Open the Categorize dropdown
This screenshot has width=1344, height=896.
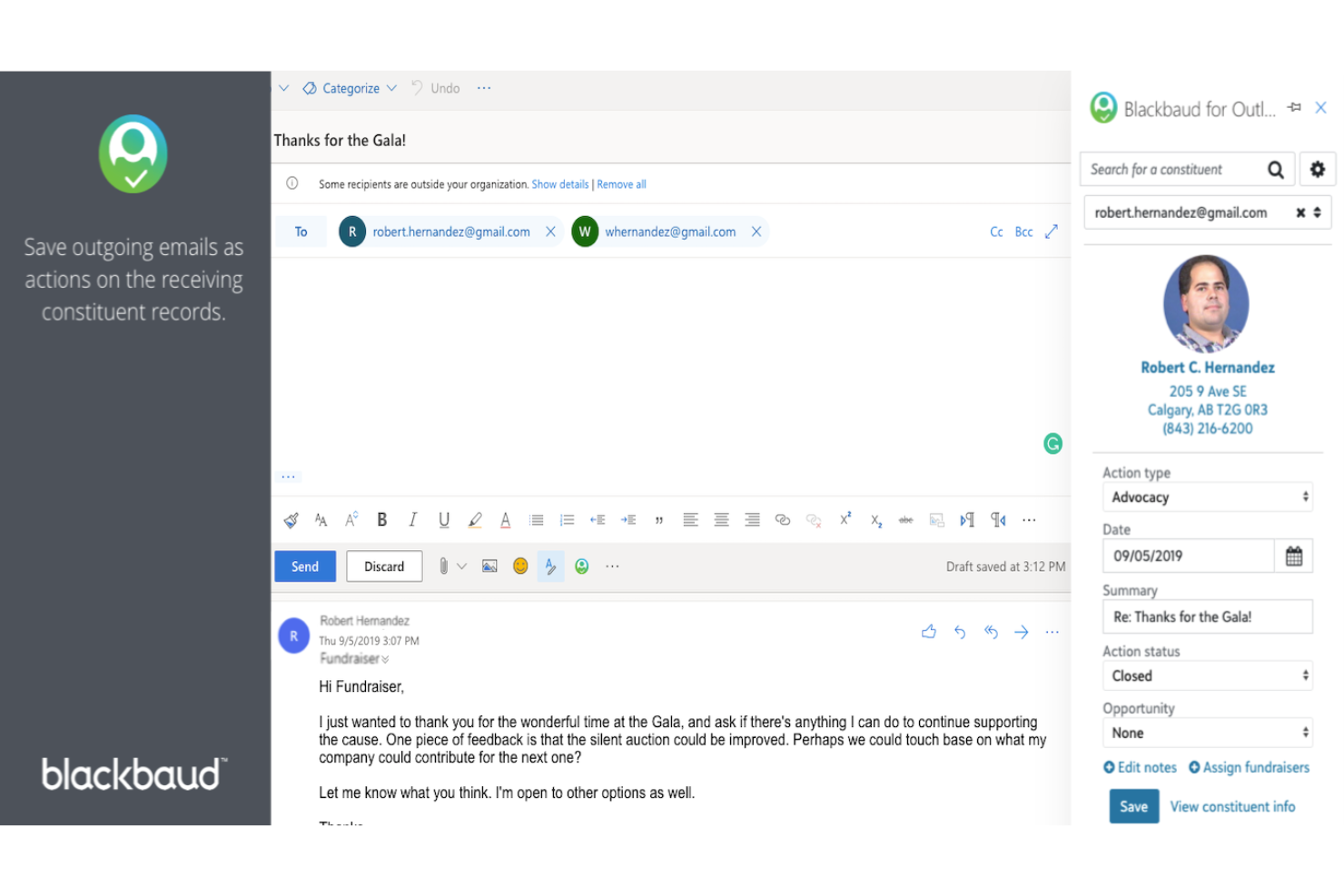(x=350, y=88)
